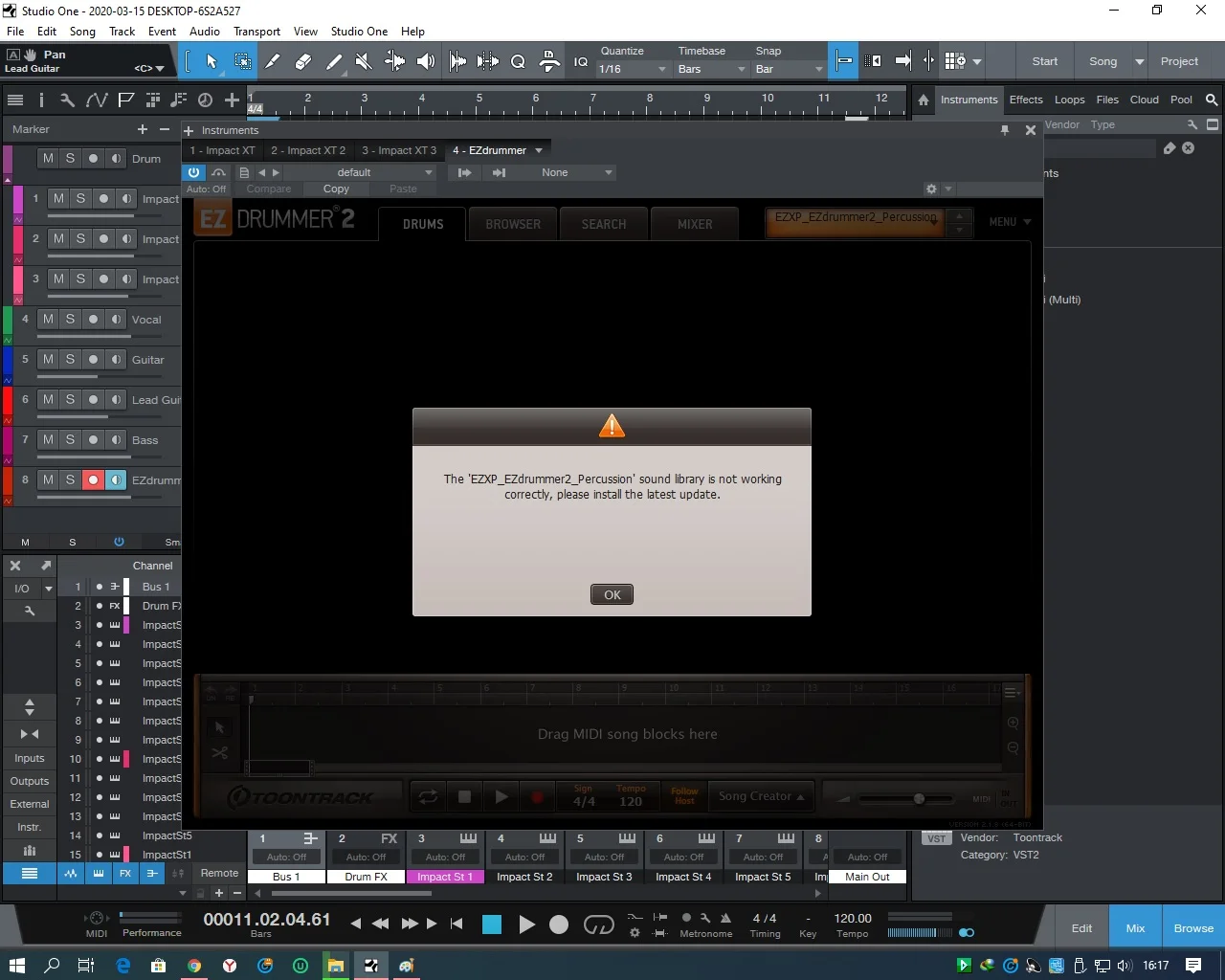The width and height of the screenshot is (1225, 980).
Task: Select the Paint (pencil) tool
Action: (334, 61)
